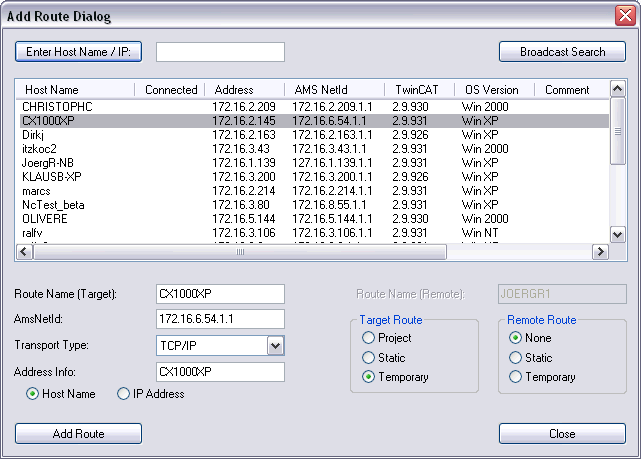Screen dimensions: 641x459
Task: Focus the host name search input field
Action: pos(220,52)
